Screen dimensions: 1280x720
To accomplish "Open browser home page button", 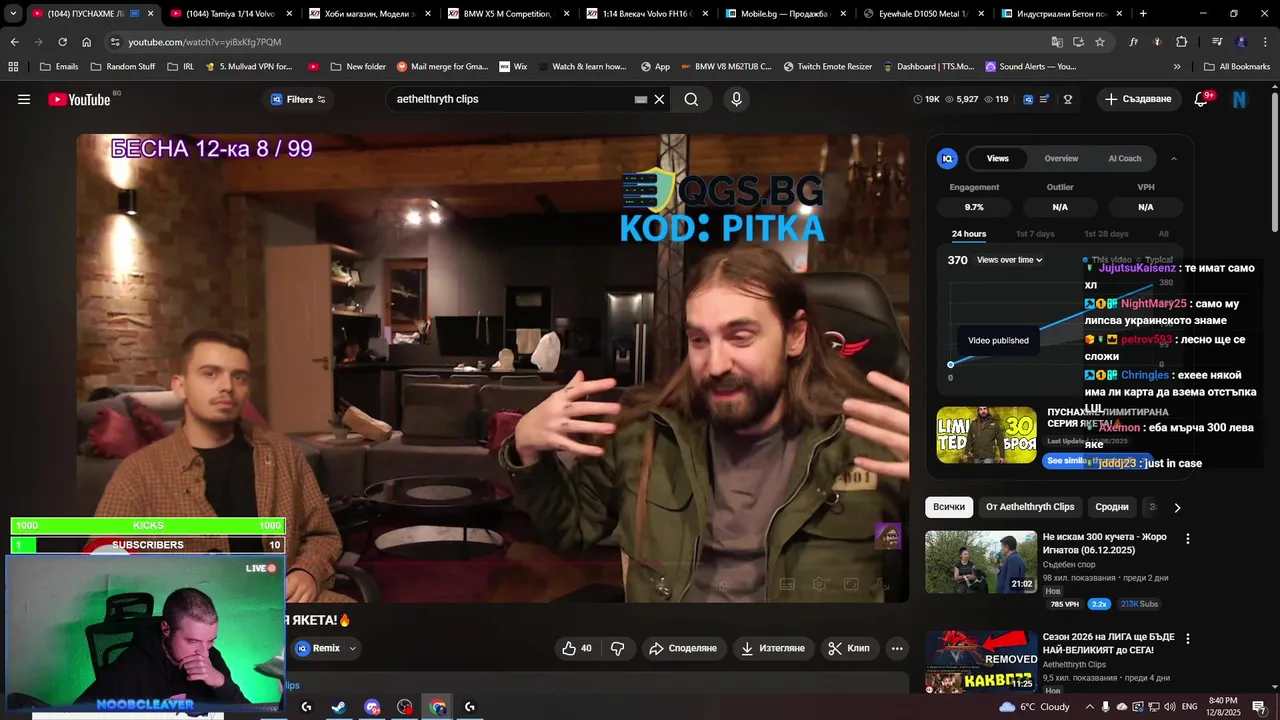I will (87, 42).
